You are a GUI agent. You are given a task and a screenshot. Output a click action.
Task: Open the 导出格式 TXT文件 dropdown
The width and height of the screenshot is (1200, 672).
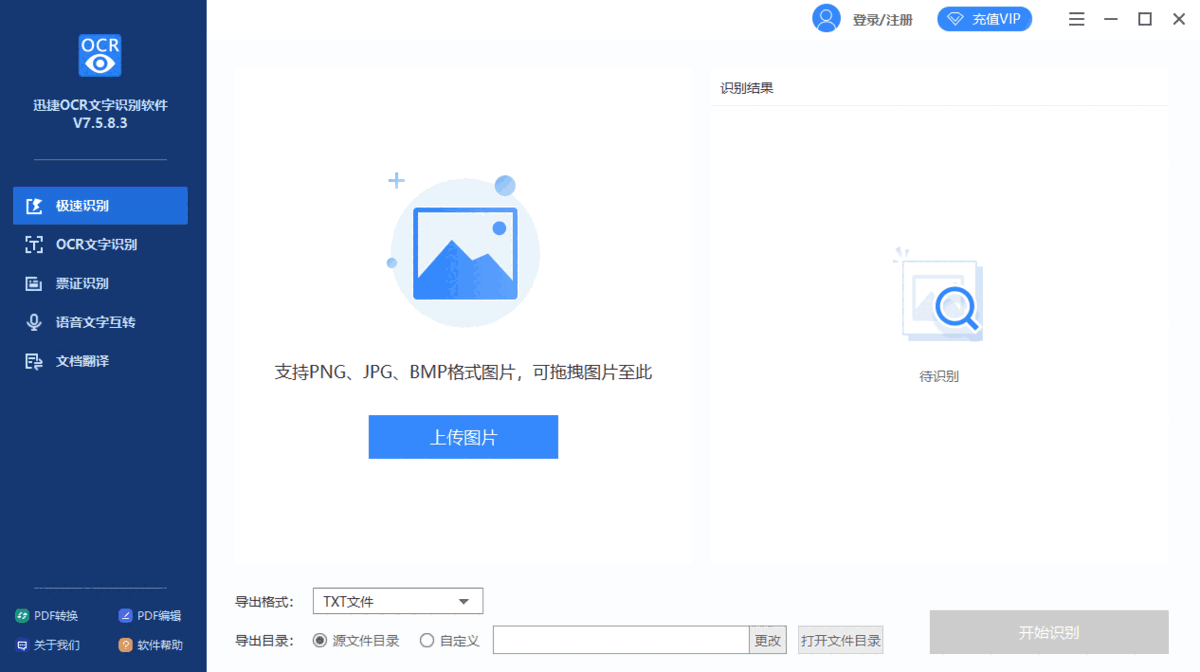click(397, 600)
